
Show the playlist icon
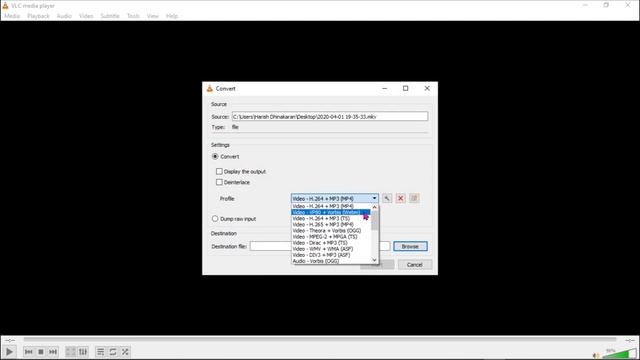coord(100,352)
